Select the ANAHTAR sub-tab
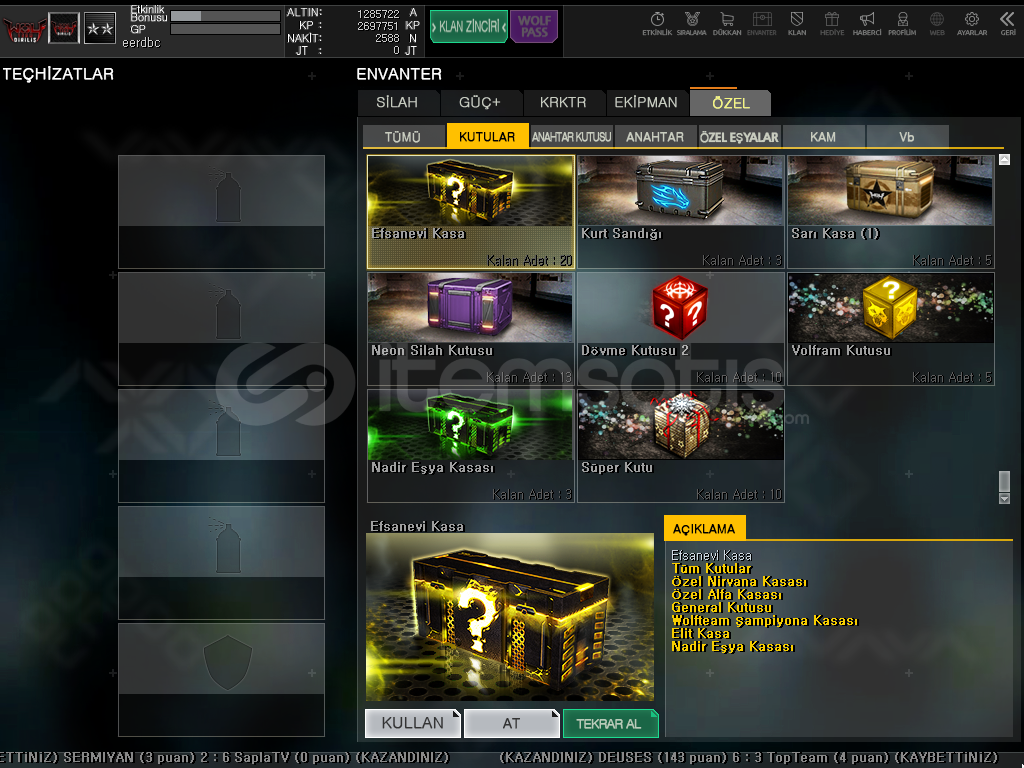The width and height of the screenshot is (1024, 768). pos(655,136)
